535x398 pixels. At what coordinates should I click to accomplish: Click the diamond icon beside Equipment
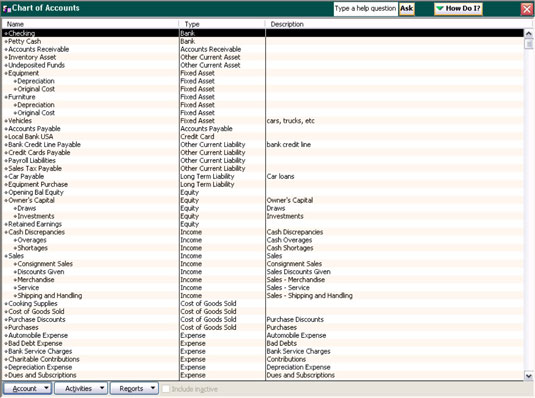[6, 73]
